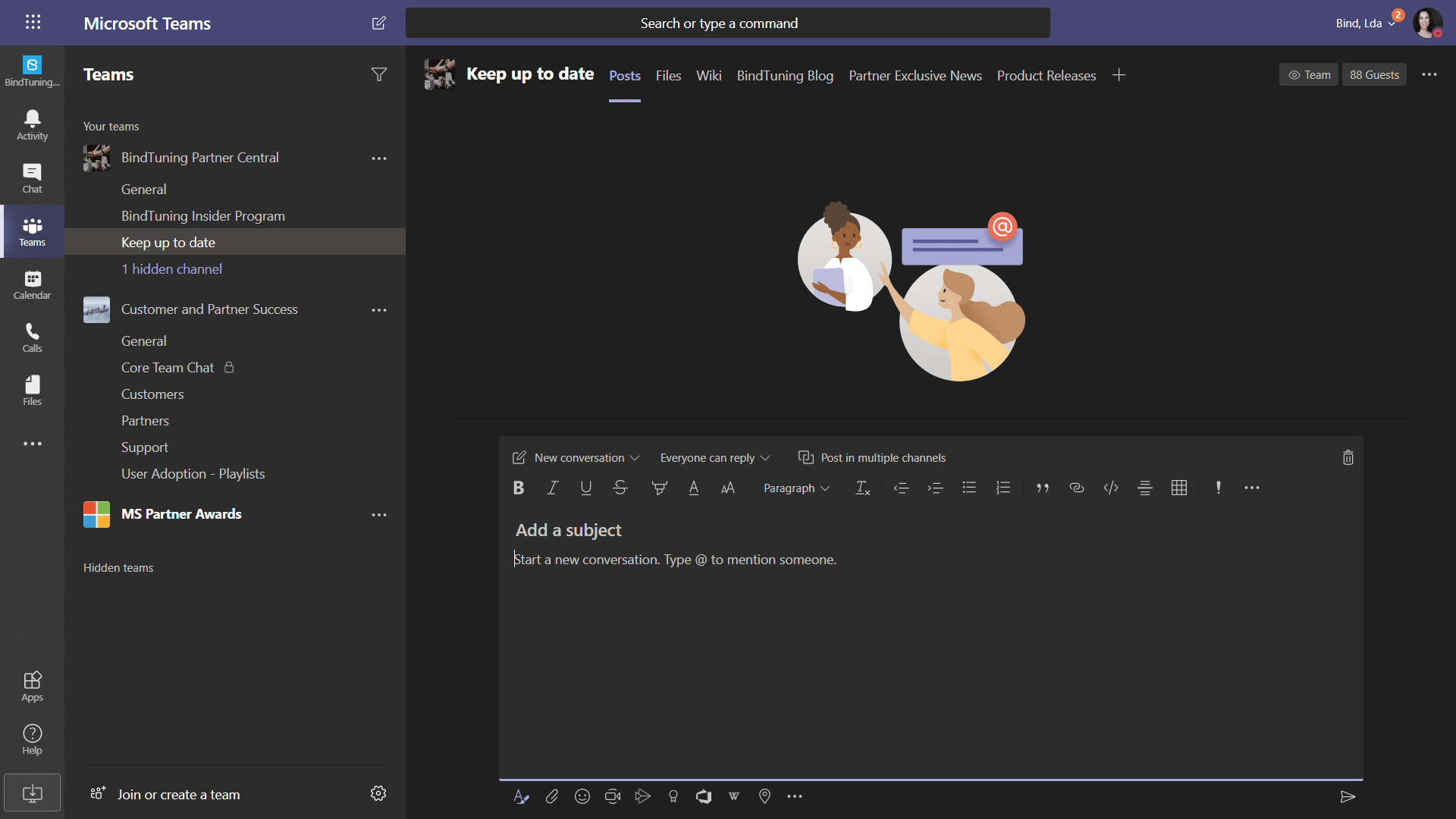This screenshot has height=819, width=1456.
Task: Open the Apps store icon
Action: [32, 686]
